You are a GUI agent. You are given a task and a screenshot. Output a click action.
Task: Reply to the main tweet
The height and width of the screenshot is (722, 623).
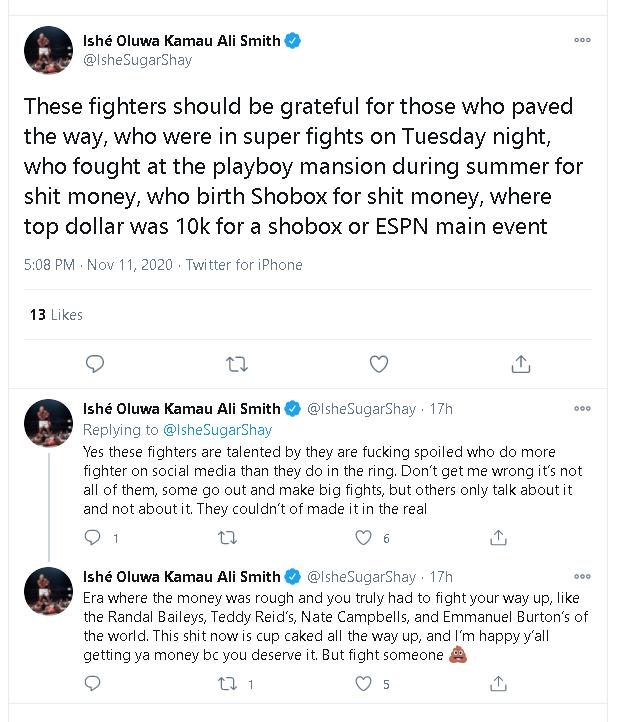click(96, 363)
